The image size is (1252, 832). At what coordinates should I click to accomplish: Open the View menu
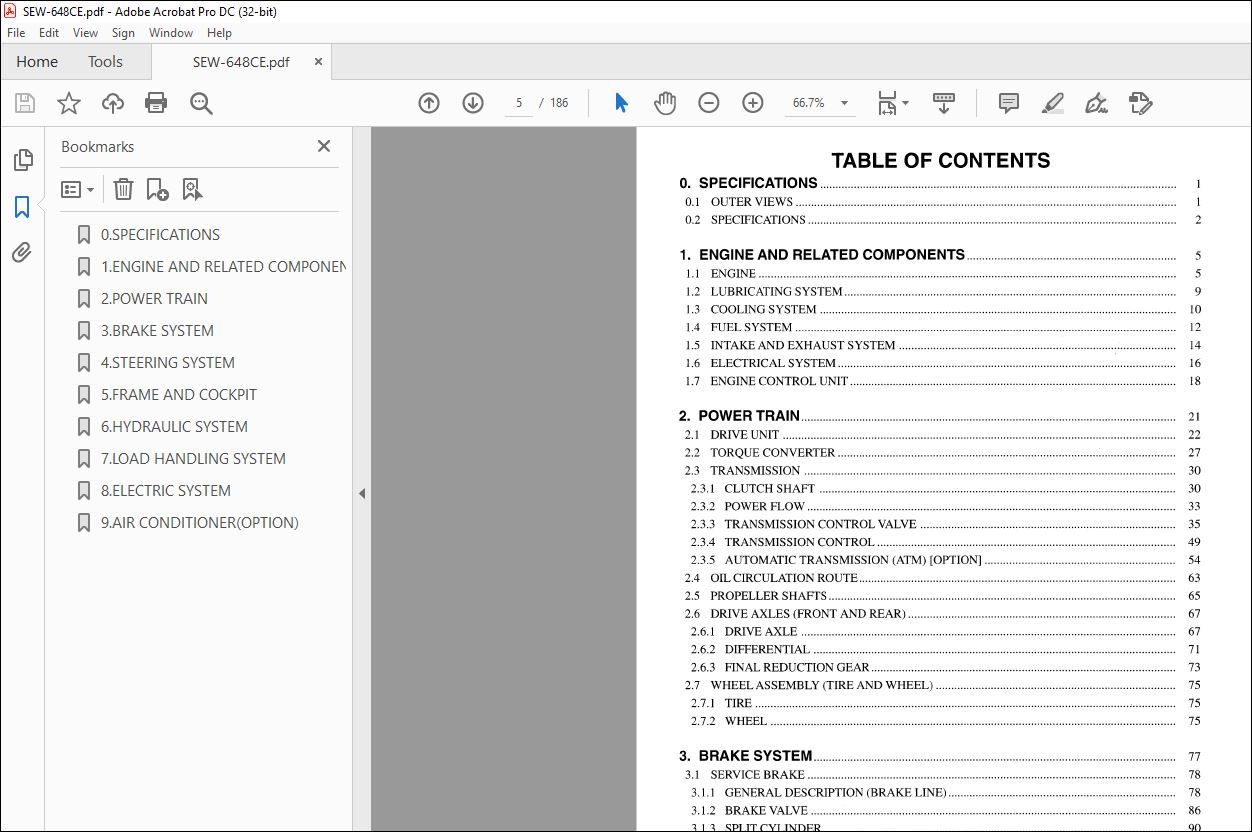tap(86, 33)
